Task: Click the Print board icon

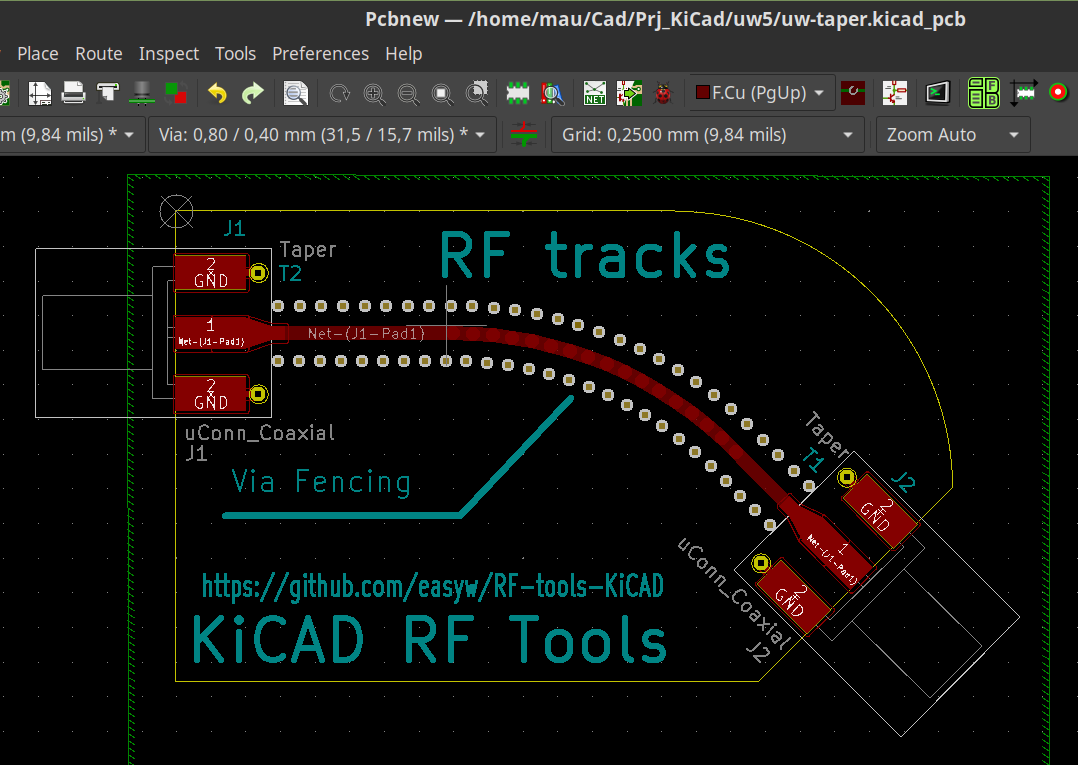Action: coord(73,94)
